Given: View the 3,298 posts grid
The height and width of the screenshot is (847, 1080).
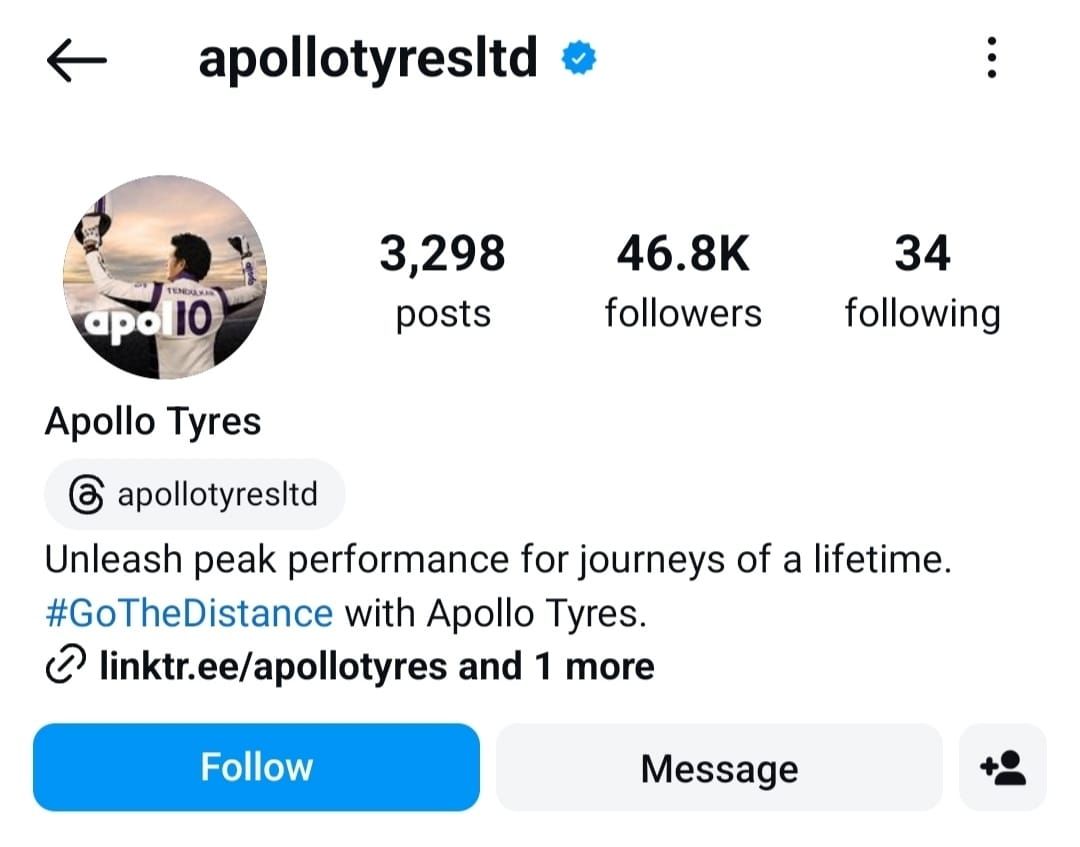Looking at the screenshot, I should (x=442, y=280).
